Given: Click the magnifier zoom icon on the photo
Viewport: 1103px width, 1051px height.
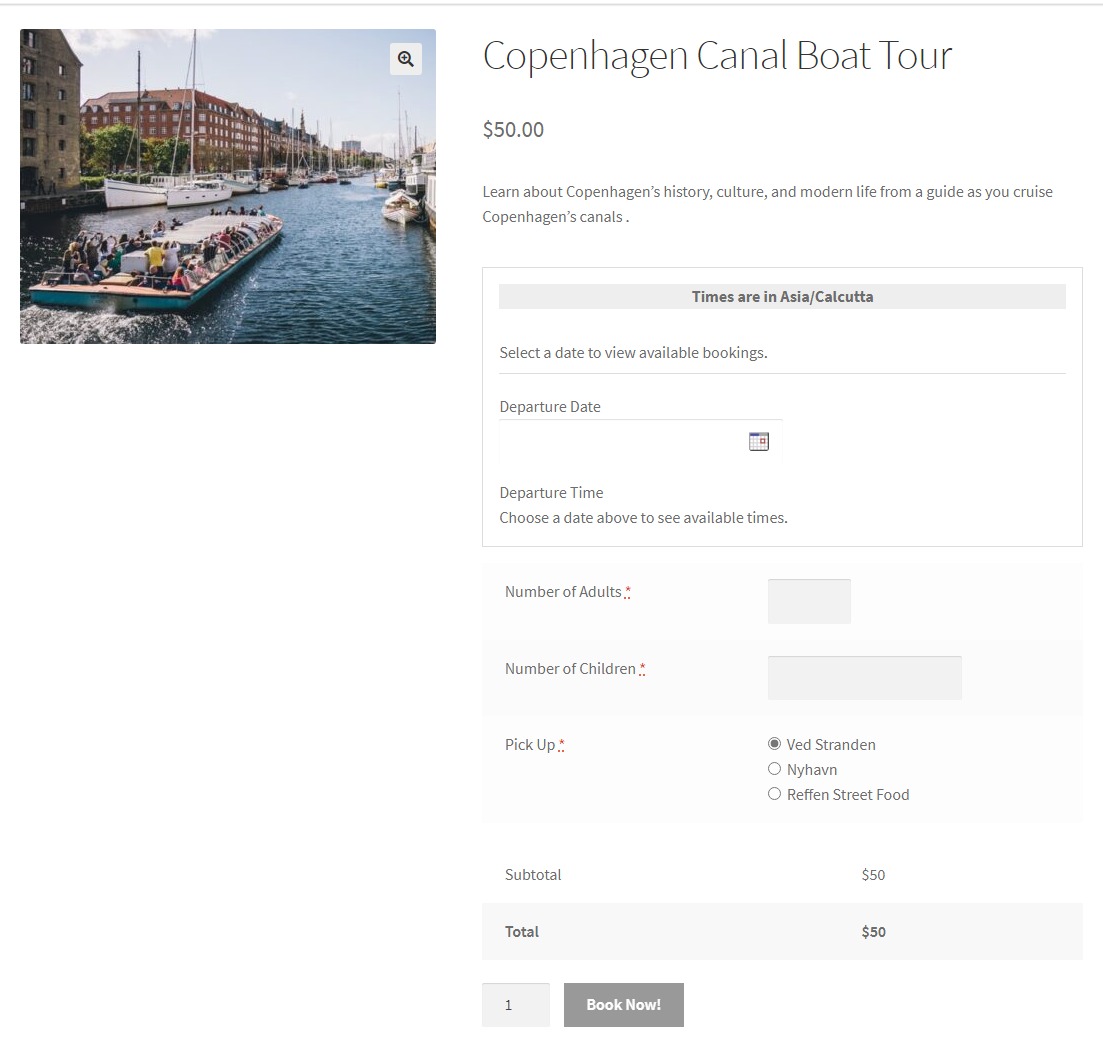Looking at the screenshot, I should click(406, 59).
